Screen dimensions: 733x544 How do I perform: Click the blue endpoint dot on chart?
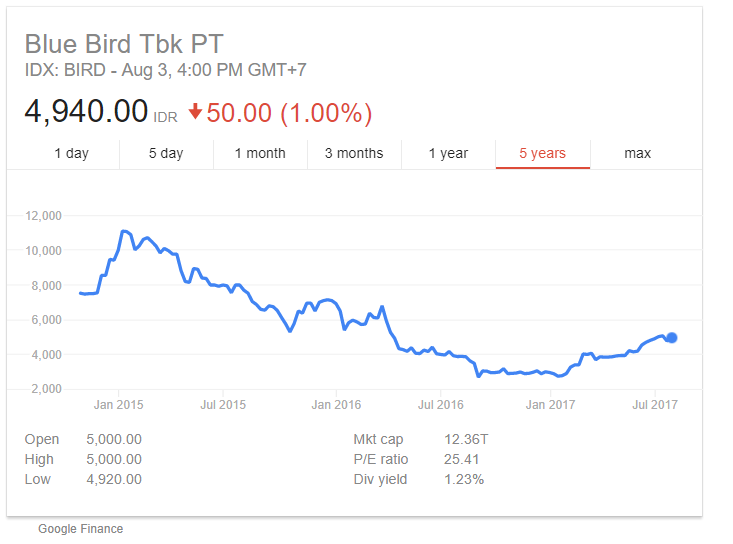tap(672, 338)
